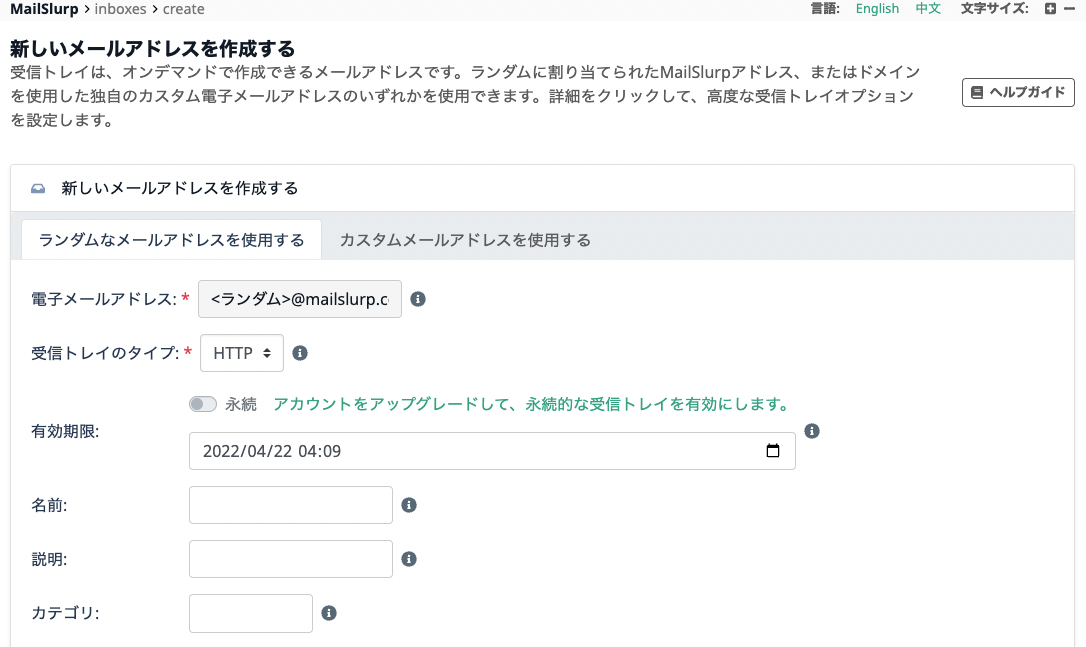Click info icon beside 説明 field

pos(409,559)
